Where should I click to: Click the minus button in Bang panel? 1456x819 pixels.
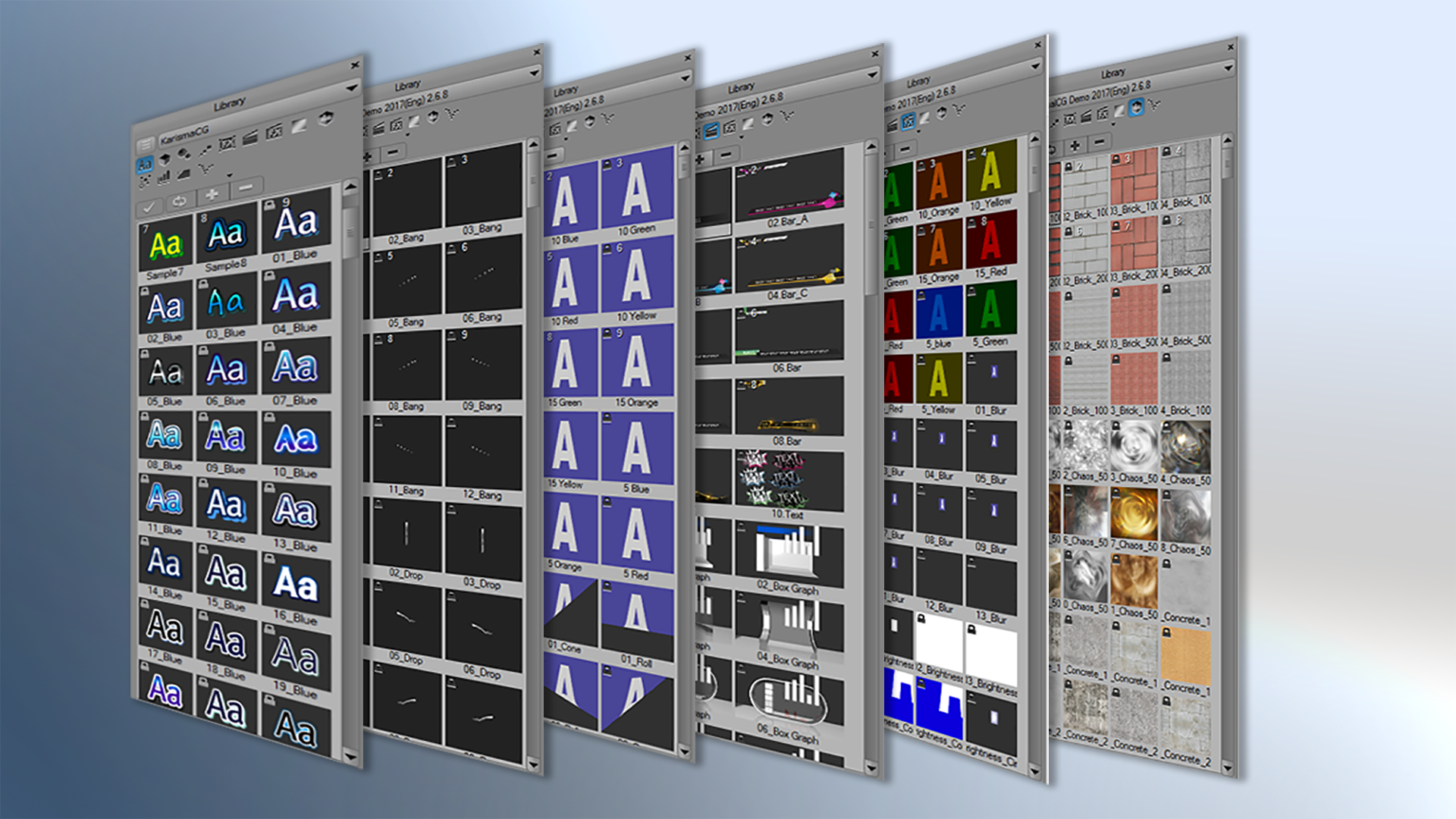pos(393,152)
